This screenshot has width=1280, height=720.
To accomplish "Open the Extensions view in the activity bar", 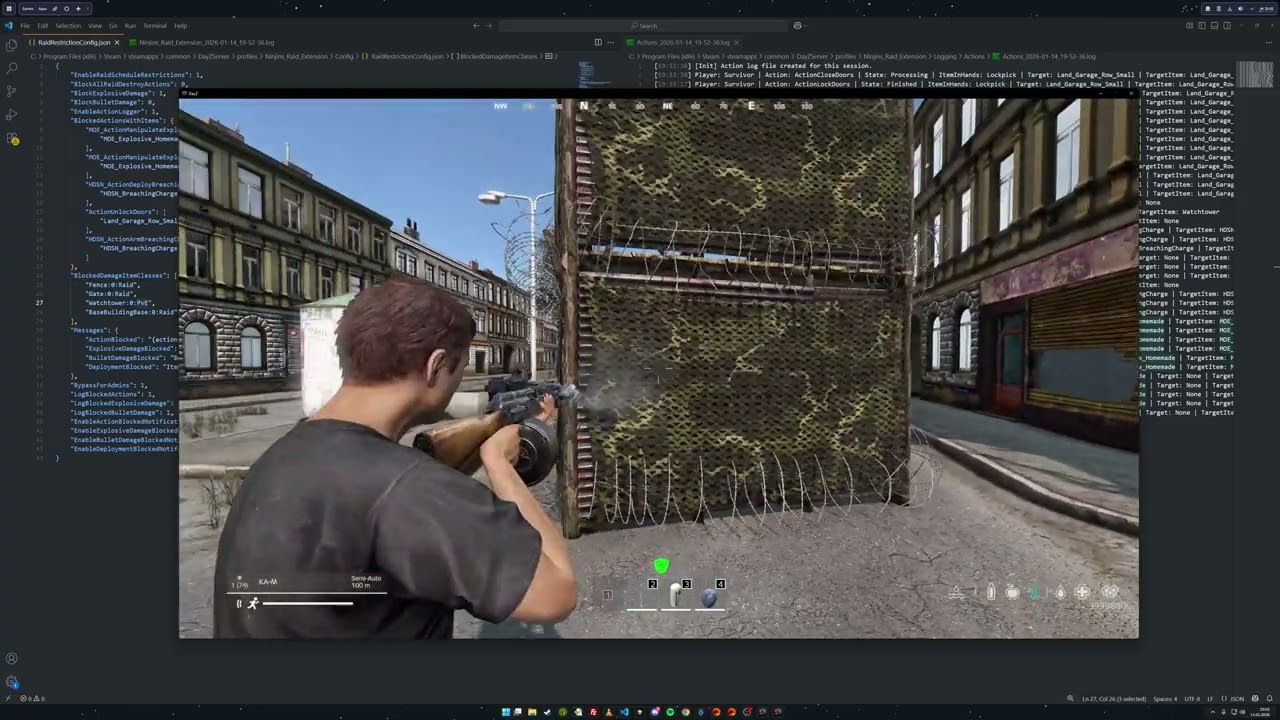I will pyautogui.click(x=11, y=139).
